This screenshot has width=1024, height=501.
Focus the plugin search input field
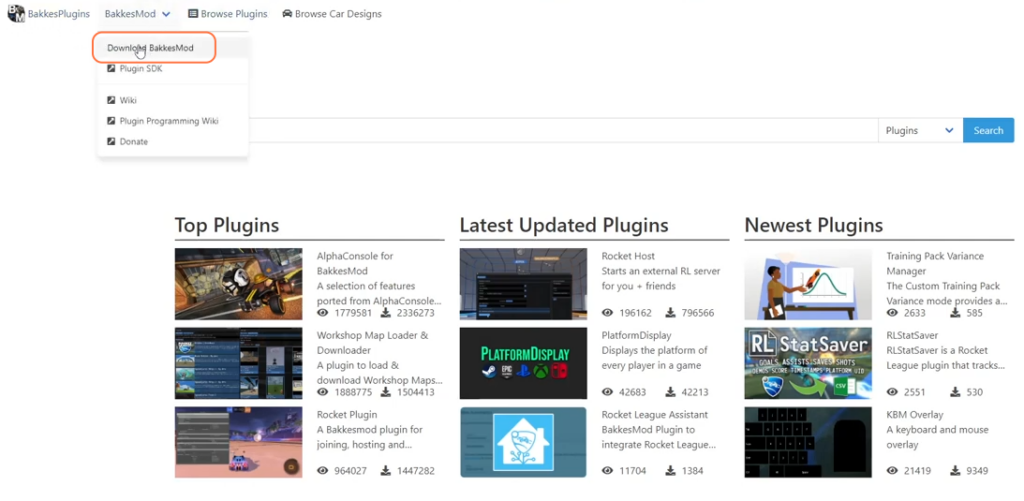click(x=563, y=130)
